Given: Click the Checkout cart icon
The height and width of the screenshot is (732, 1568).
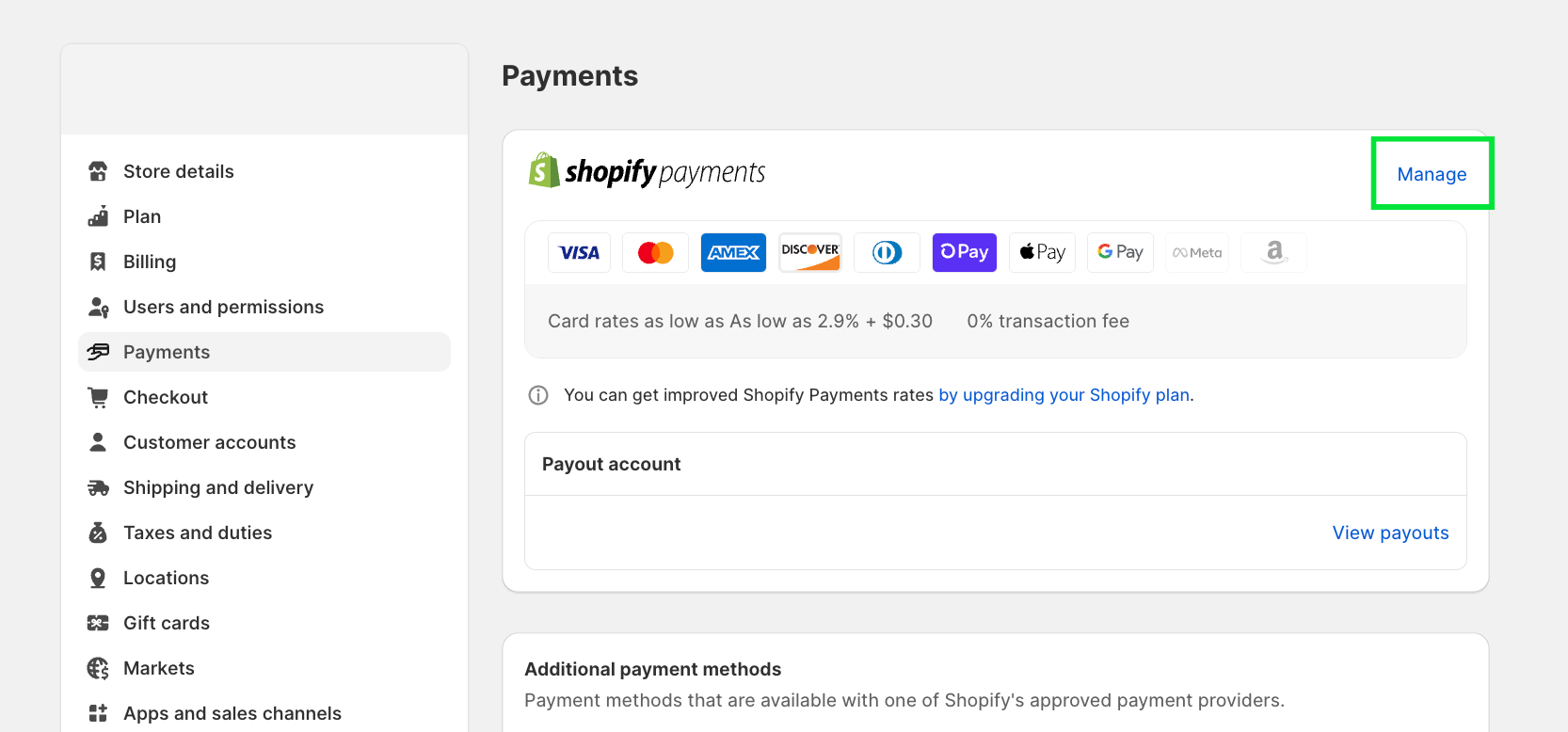Looking at the screenshot, I should pyautogui.click(x=98, y=397).
